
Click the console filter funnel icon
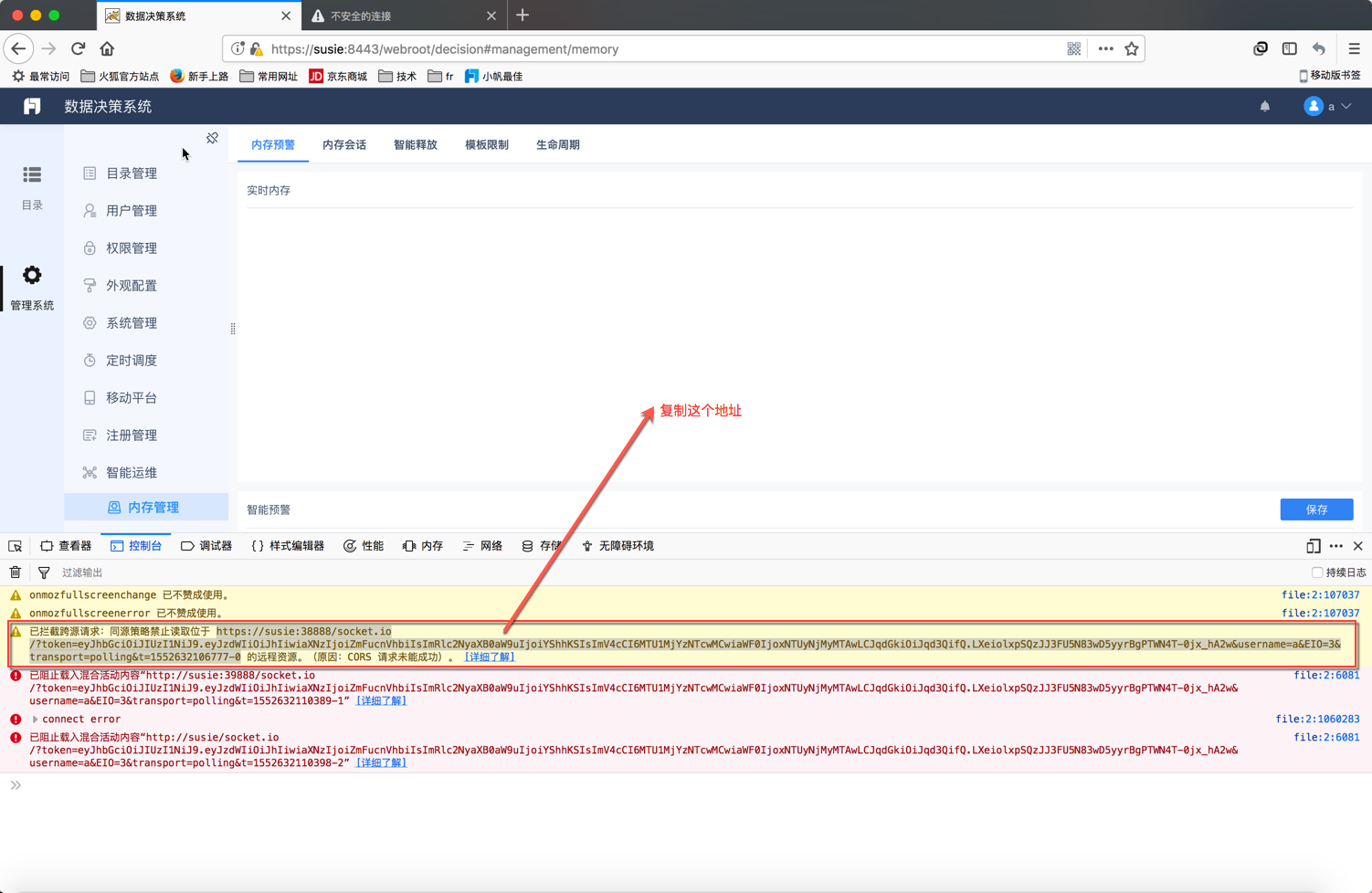44,573
